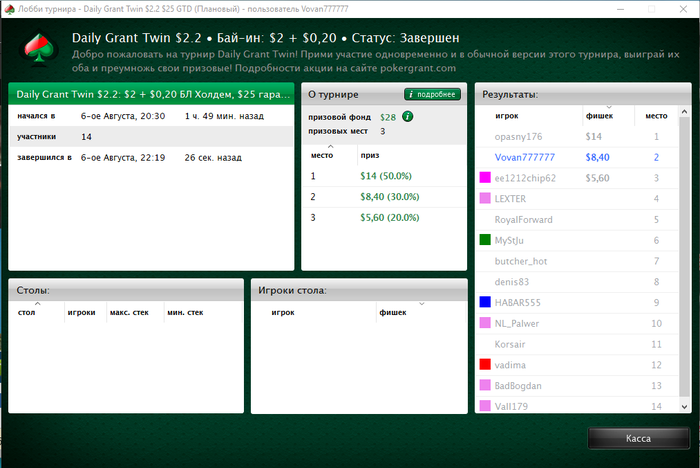Viewport: 700px width, 468px height.
Task: Click the $5,60 value for ee1212chip62
Action: (597, 178)
